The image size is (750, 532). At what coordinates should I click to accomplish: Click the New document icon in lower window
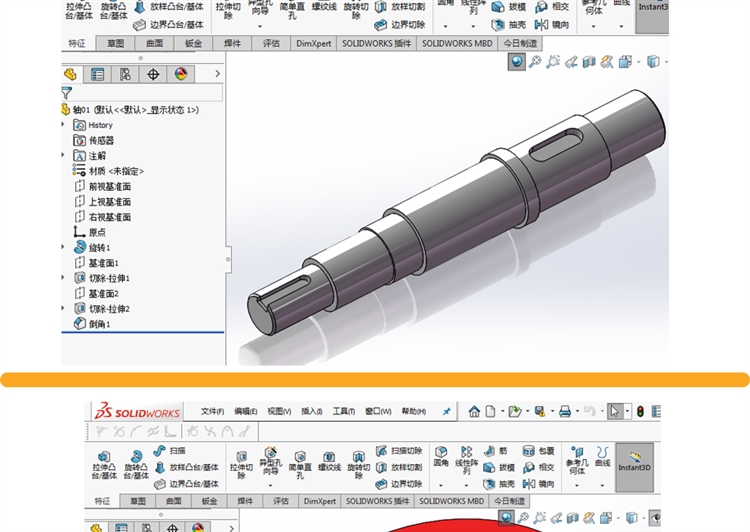pos(490,411)
